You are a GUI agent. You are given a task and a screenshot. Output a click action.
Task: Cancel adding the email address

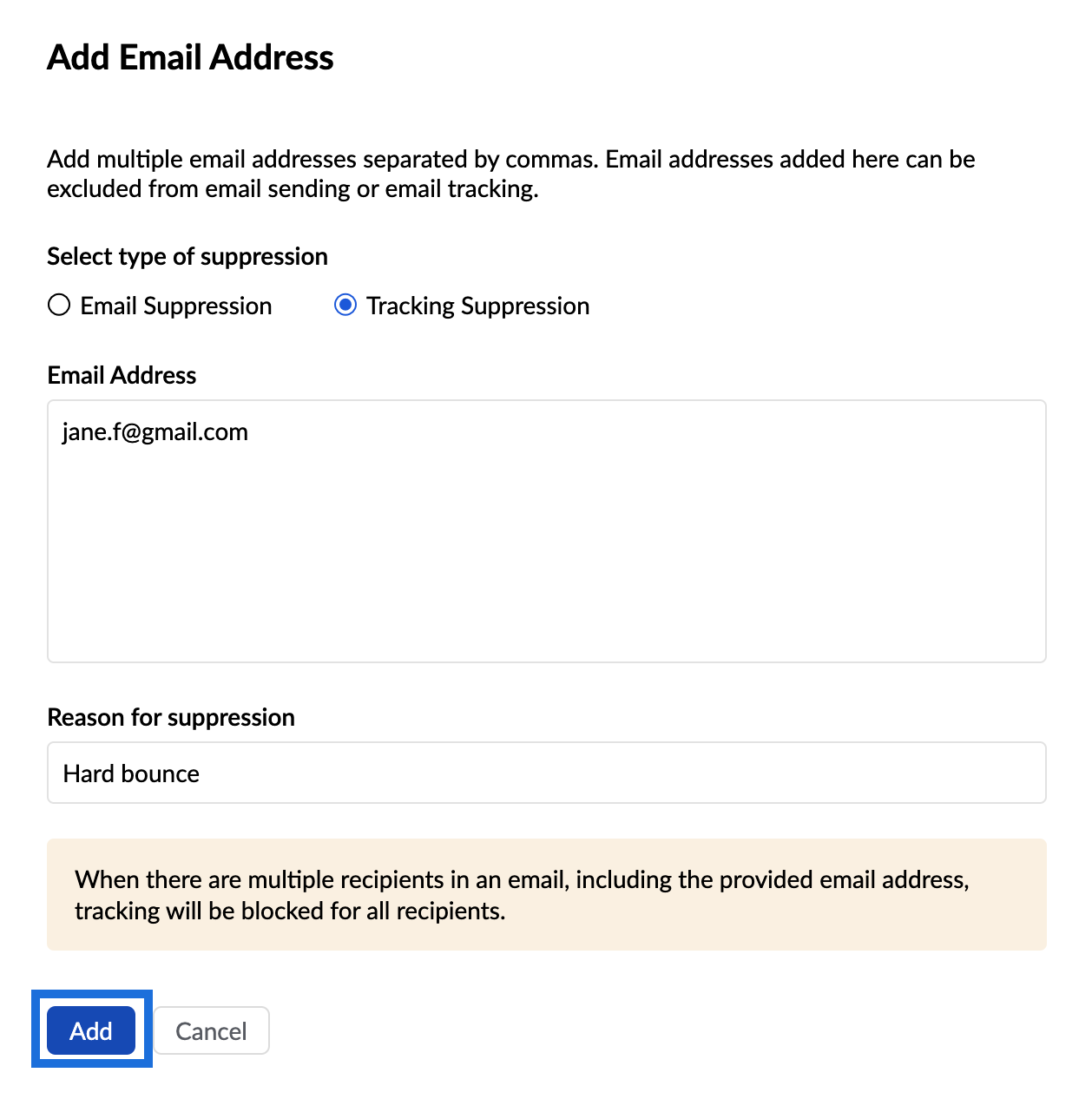point(211,1030)
